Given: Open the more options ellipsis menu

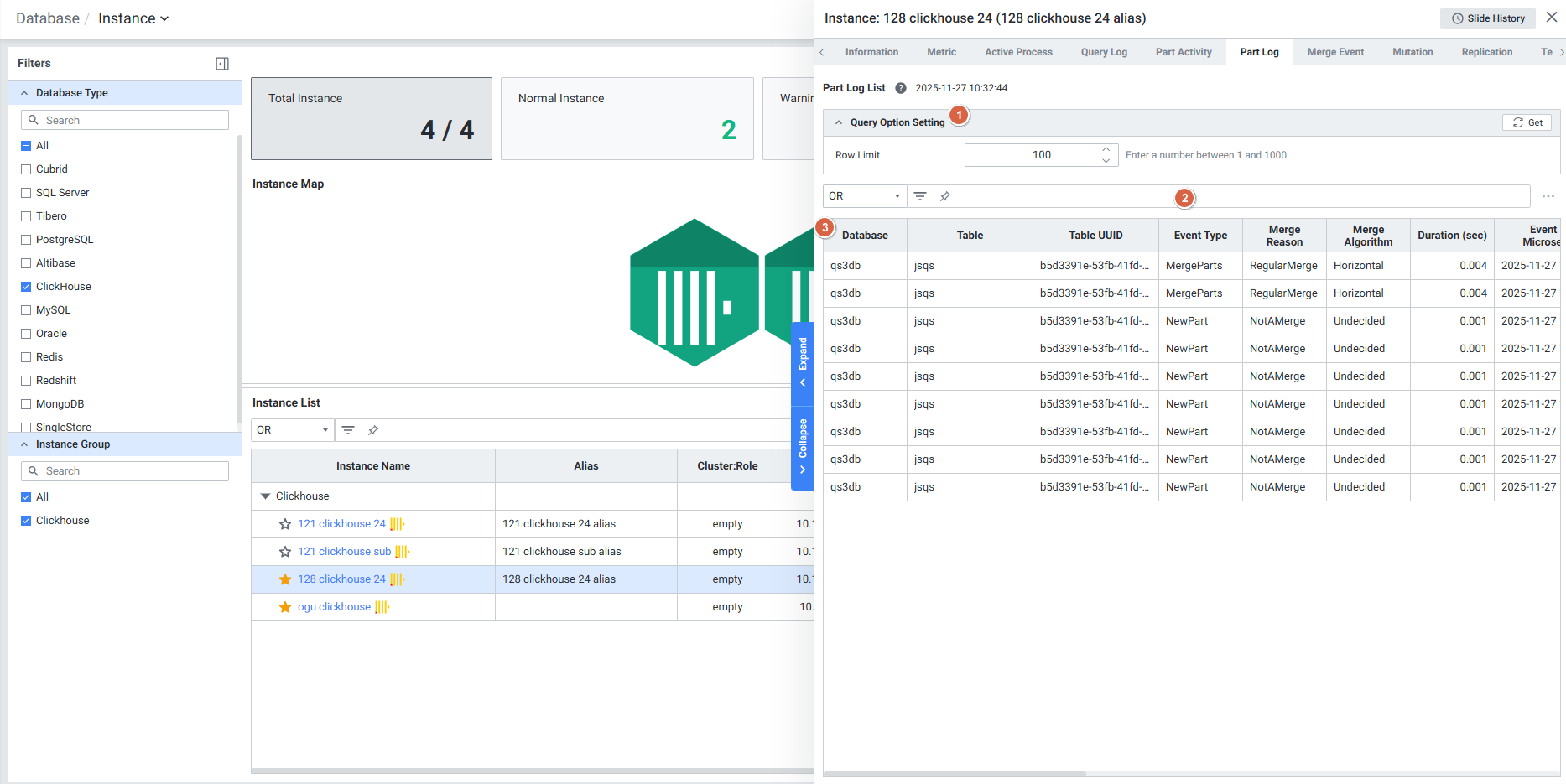Looking at the screenshot, I should click(x=1548, y=196).
